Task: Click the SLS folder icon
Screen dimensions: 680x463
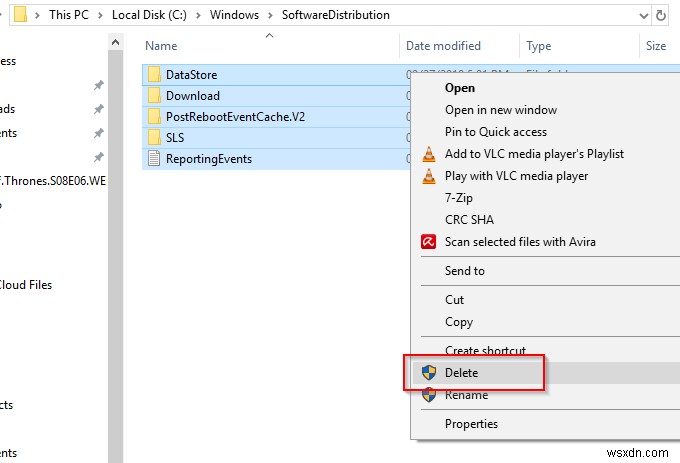Action: point(154,137)
